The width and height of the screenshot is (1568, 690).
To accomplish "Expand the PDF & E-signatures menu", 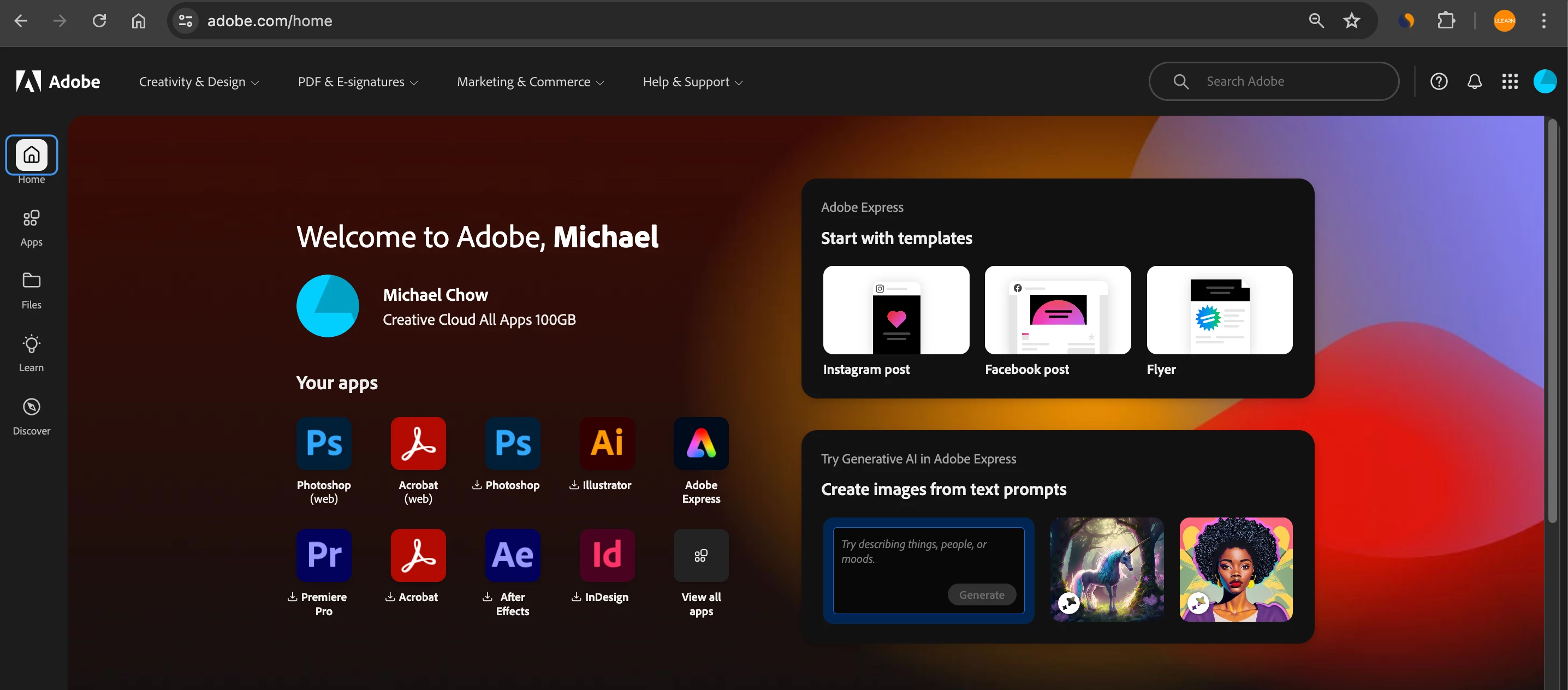I will 358,81.
